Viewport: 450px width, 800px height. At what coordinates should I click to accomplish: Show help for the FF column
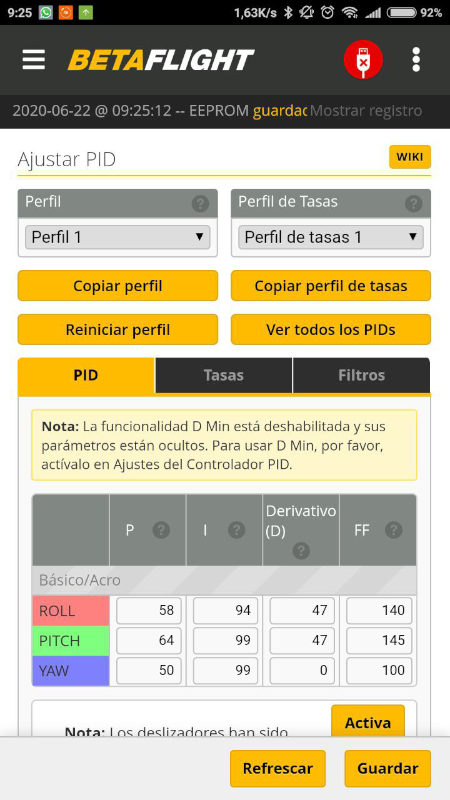click(394, 531)
